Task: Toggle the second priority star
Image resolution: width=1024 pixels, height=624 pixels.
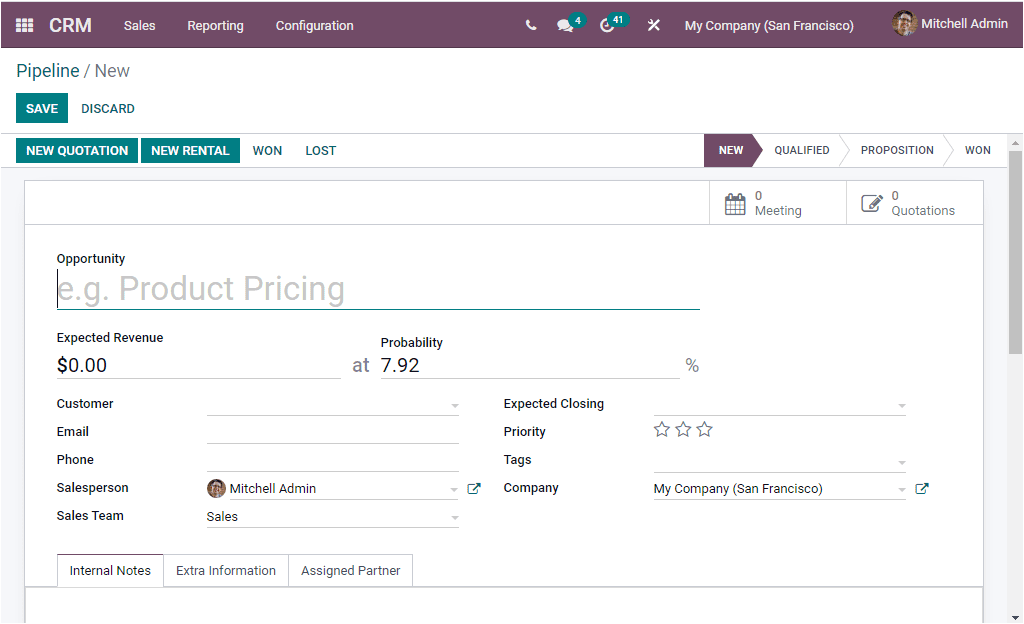Action: [683, 428]
